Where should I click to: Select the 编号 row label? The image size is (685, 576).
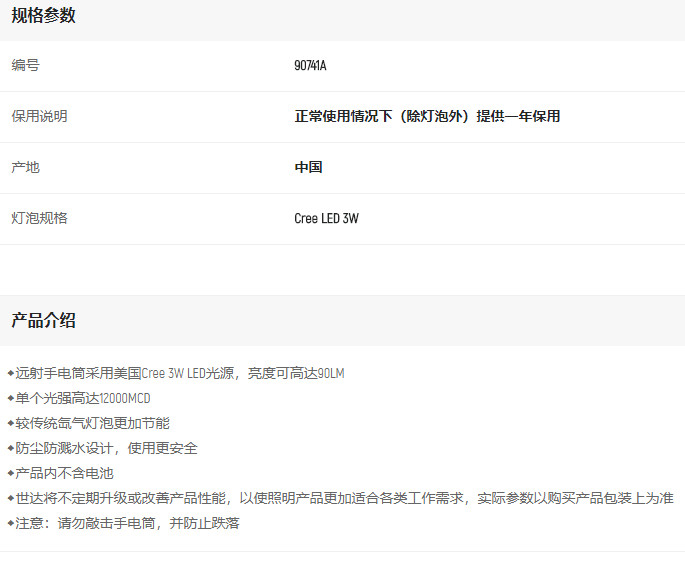tap(26, 66)
